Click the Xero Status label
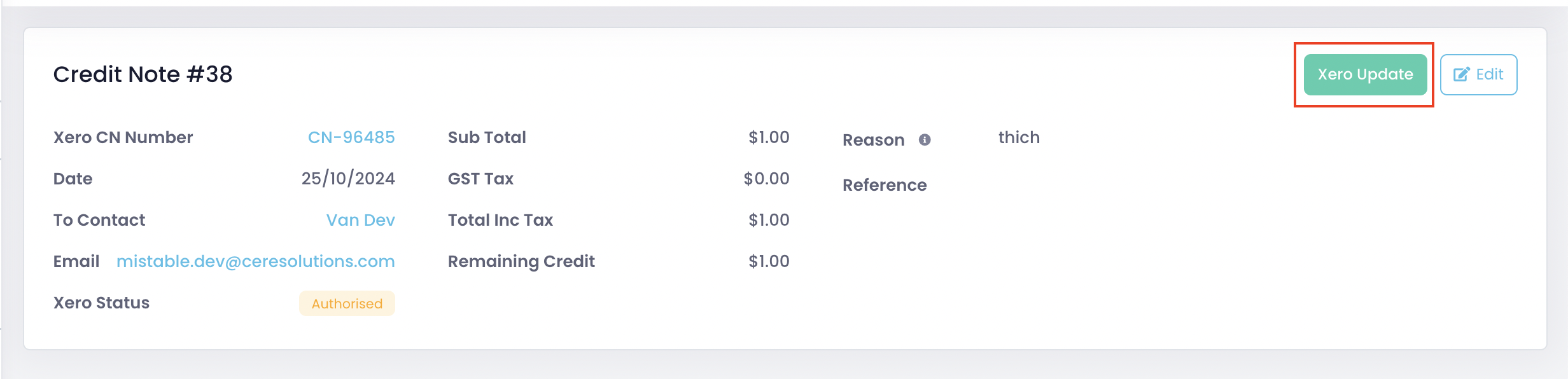 click(x=101, y=303)
